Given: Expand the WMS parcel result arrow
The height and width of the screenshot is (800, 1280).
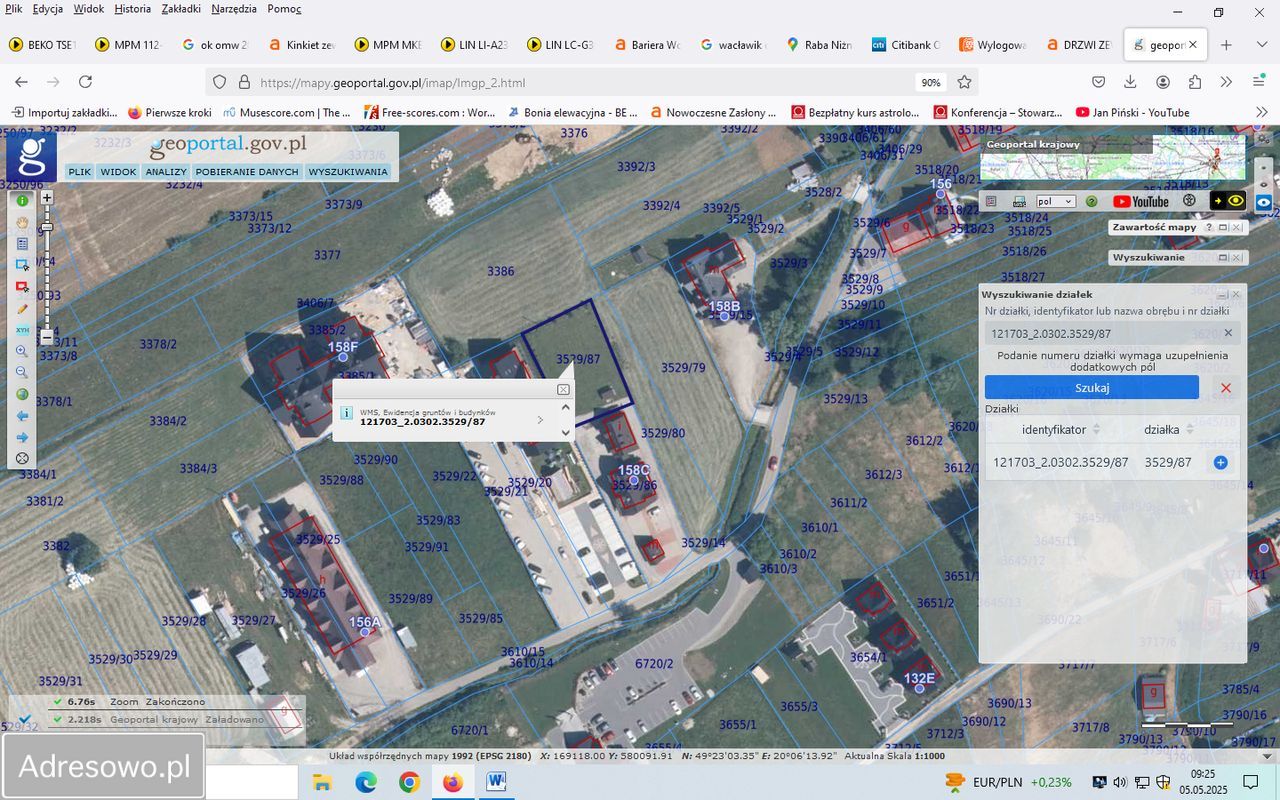Looking at the screenshot, I should (540, 420).
